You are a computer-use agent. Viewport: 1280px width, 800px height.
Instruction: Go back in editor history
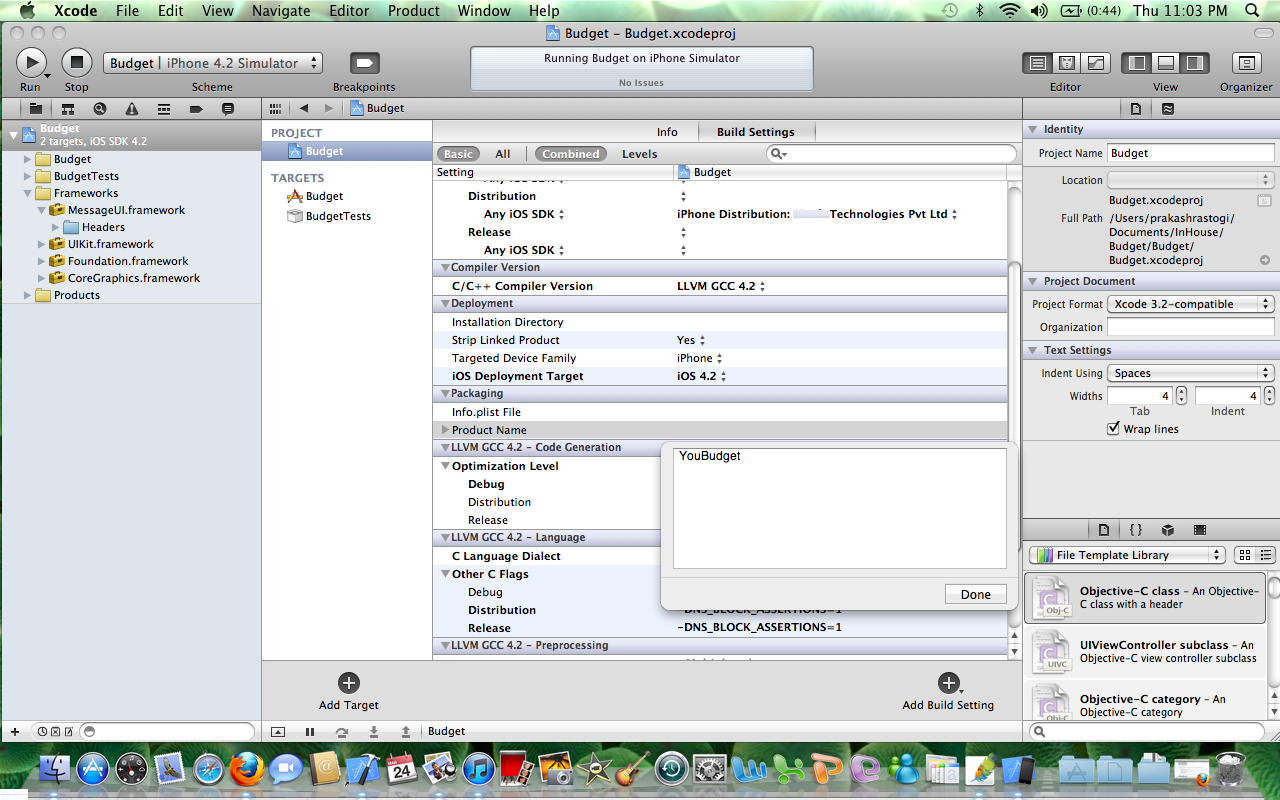click(303, 108)
